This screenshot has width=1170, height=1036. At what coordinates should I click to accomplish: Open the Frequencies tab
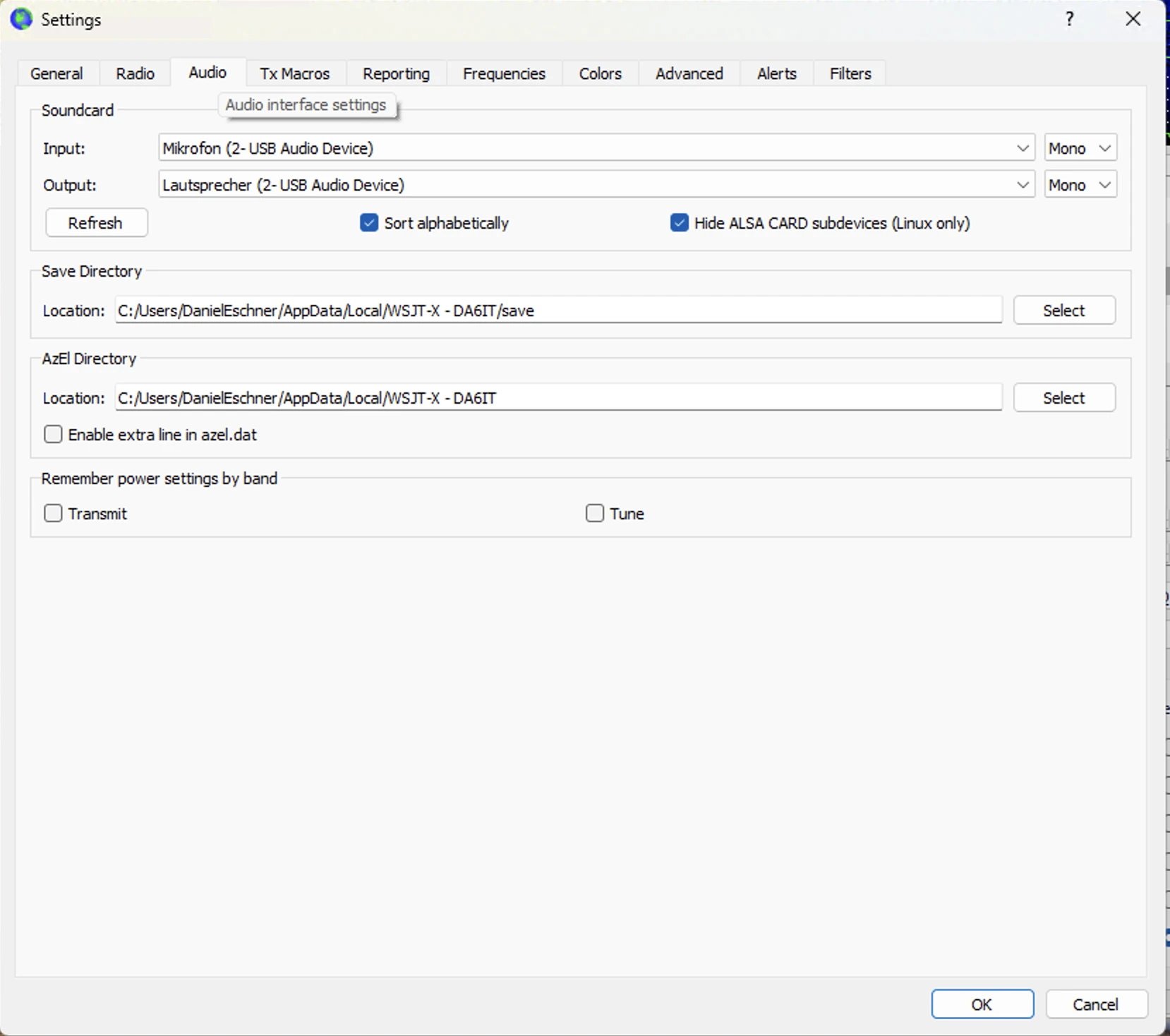(x=504, y=73)
